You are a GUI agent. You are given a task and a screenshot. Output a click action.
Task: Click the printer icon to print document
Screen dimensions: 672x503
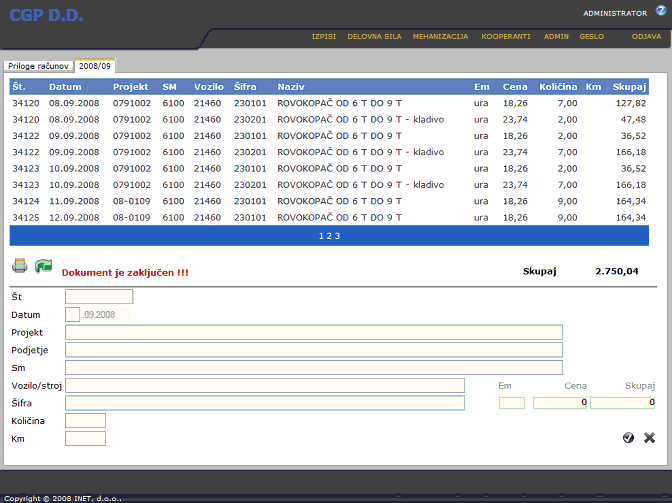click(x=20, y=266)
